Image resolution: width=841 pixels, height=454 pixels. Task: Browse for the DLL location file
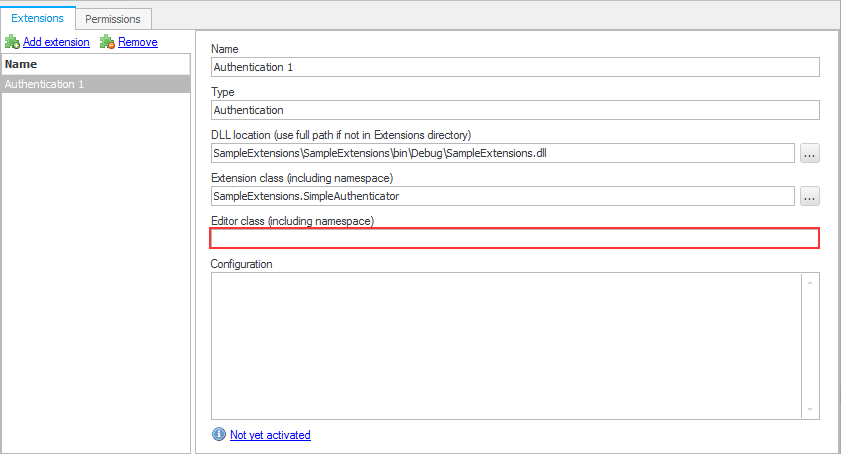click(x=809, y=153)
